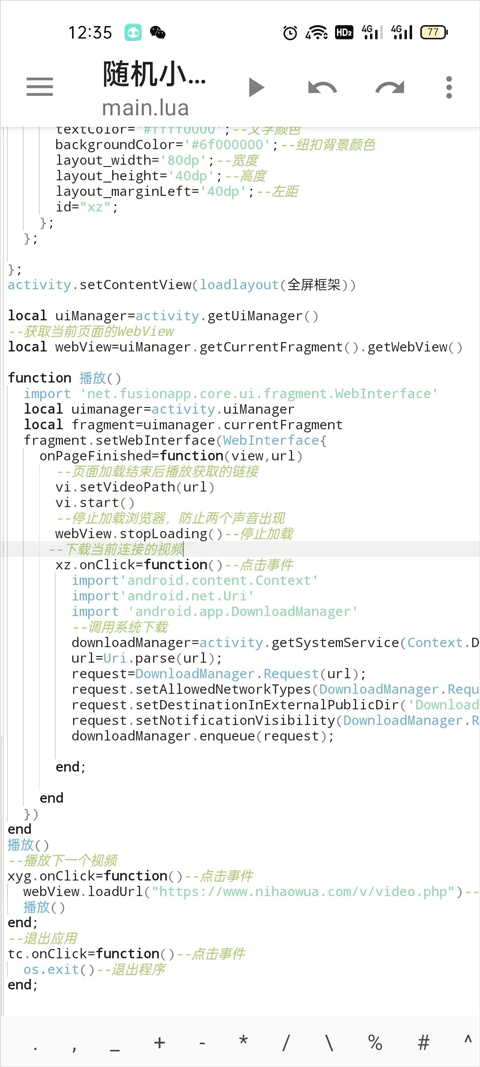The height and width of the screenshot is (1067, 480).
Task: Open the hamburger navigation menu
Action: [x=39, y=86]
